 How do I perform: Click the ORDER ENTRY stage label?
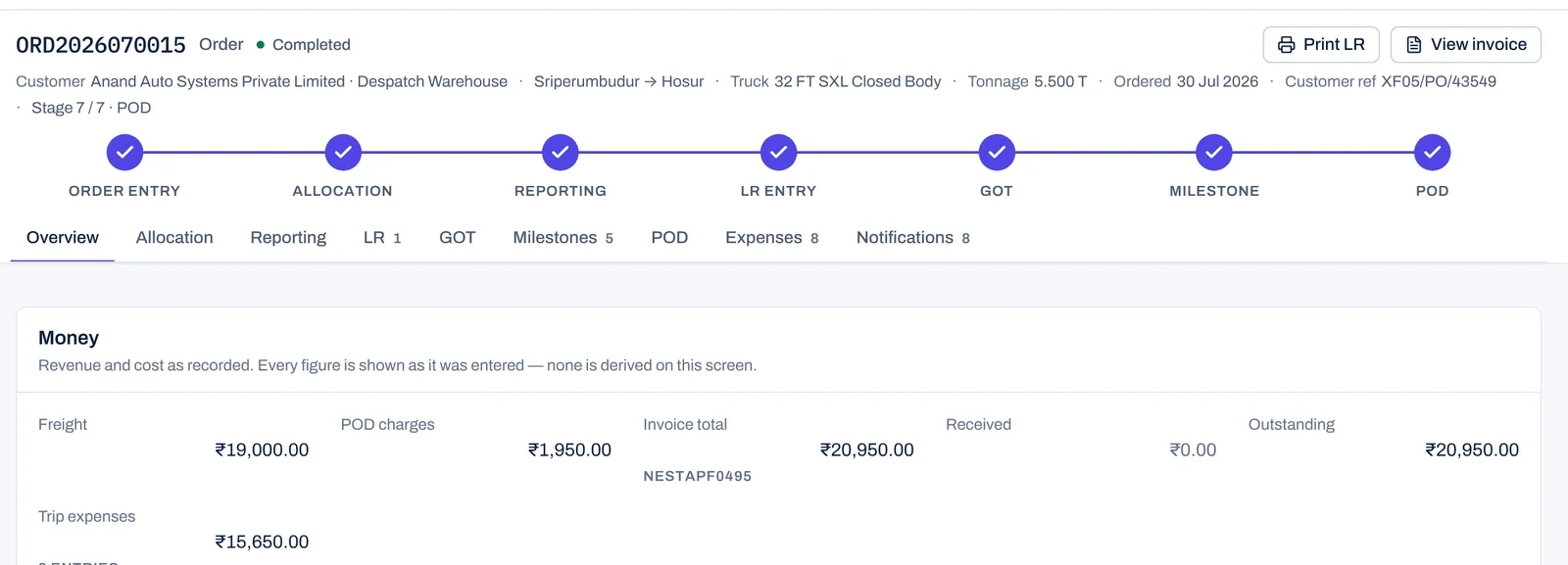124,191
